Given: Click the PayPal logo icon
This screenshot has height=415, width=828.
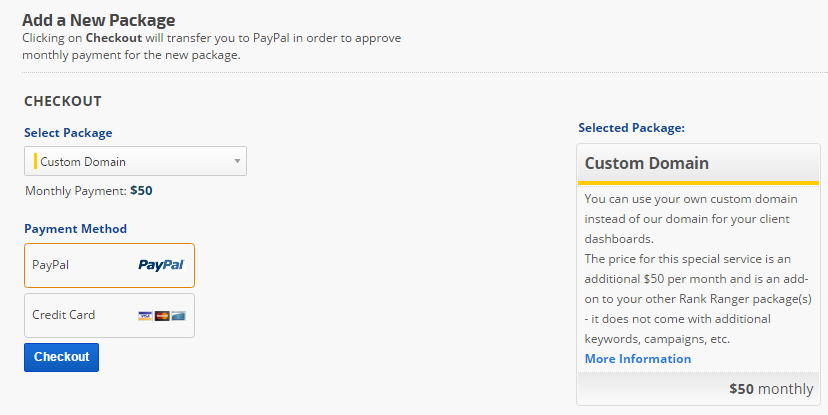Looking at the screenshot, I should click(x=160, y=265).
